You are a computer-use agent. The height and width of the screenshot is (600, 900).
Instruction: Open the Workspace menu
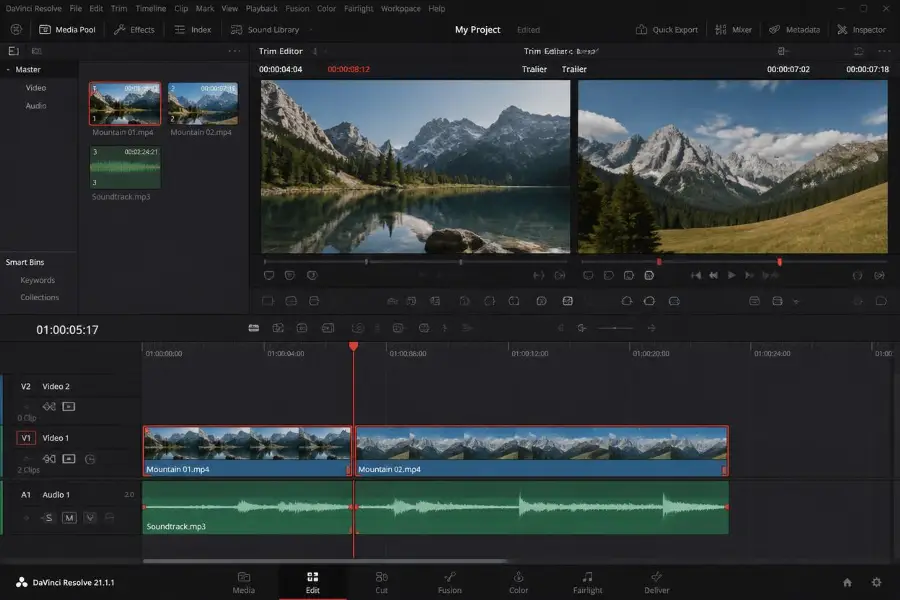pos(401,9)
